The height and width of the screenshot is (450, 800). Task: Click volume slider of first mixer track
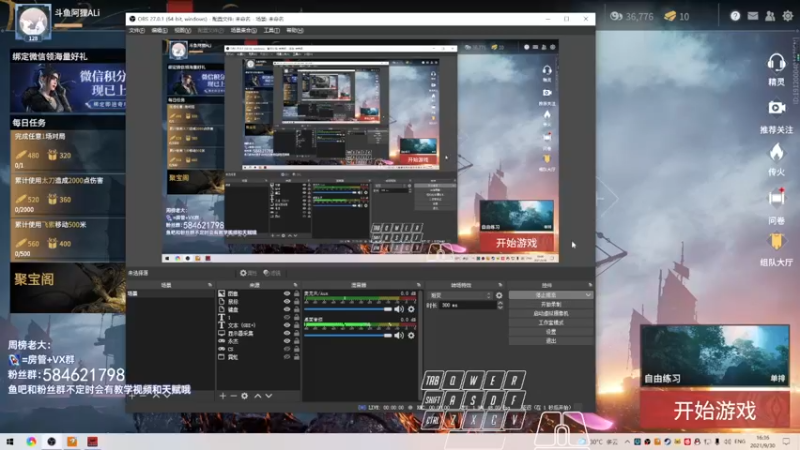tap(348, 309)
